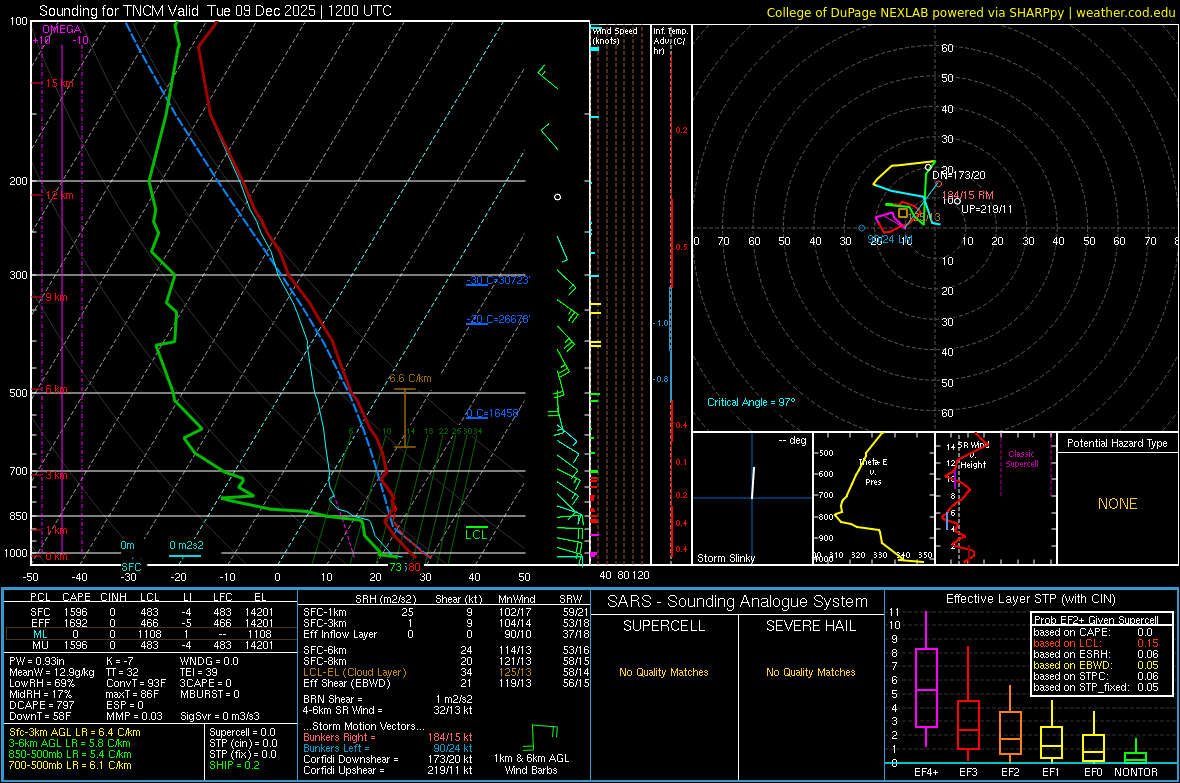The width and height of the screenshot is (1180, 783).
Task: Click the SEVERE HAIL column heading
Action: [x=810, y=626]
